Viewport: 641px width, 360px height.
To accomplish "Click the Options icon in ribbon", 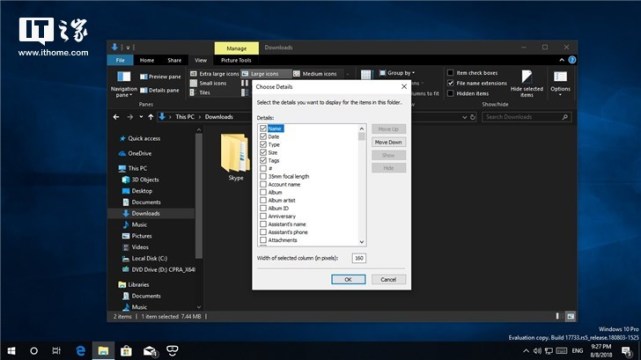I will (560, 76).
